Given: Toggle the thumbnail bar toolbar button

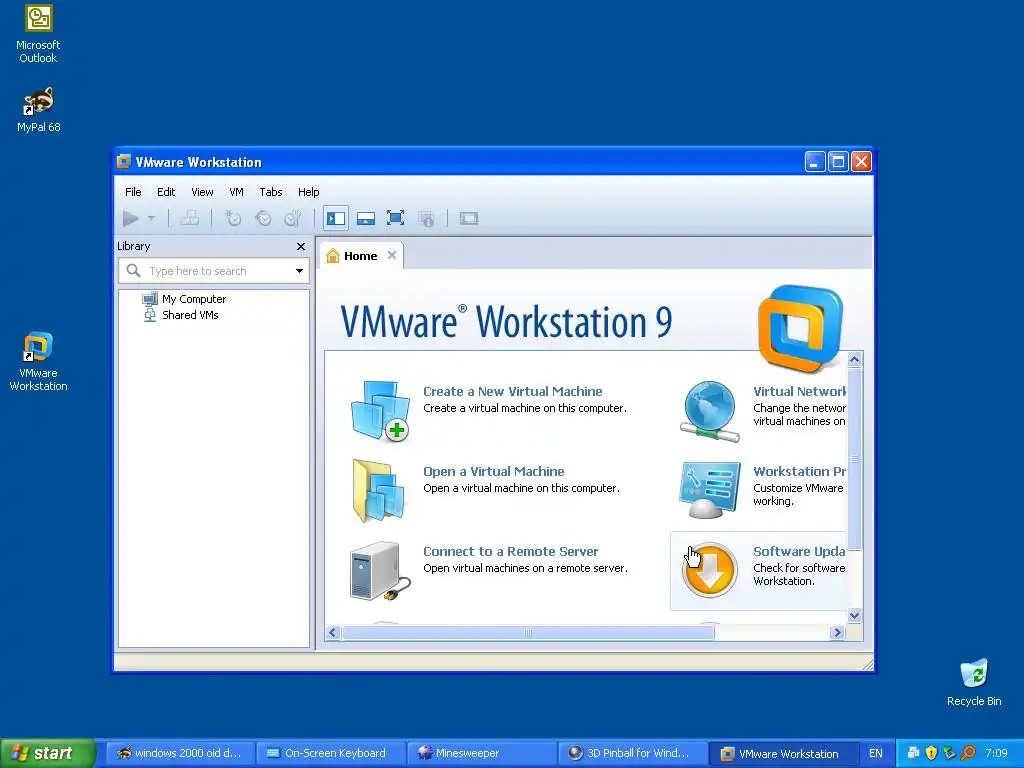Looking at the screenshot, I should tap(366, 218).
